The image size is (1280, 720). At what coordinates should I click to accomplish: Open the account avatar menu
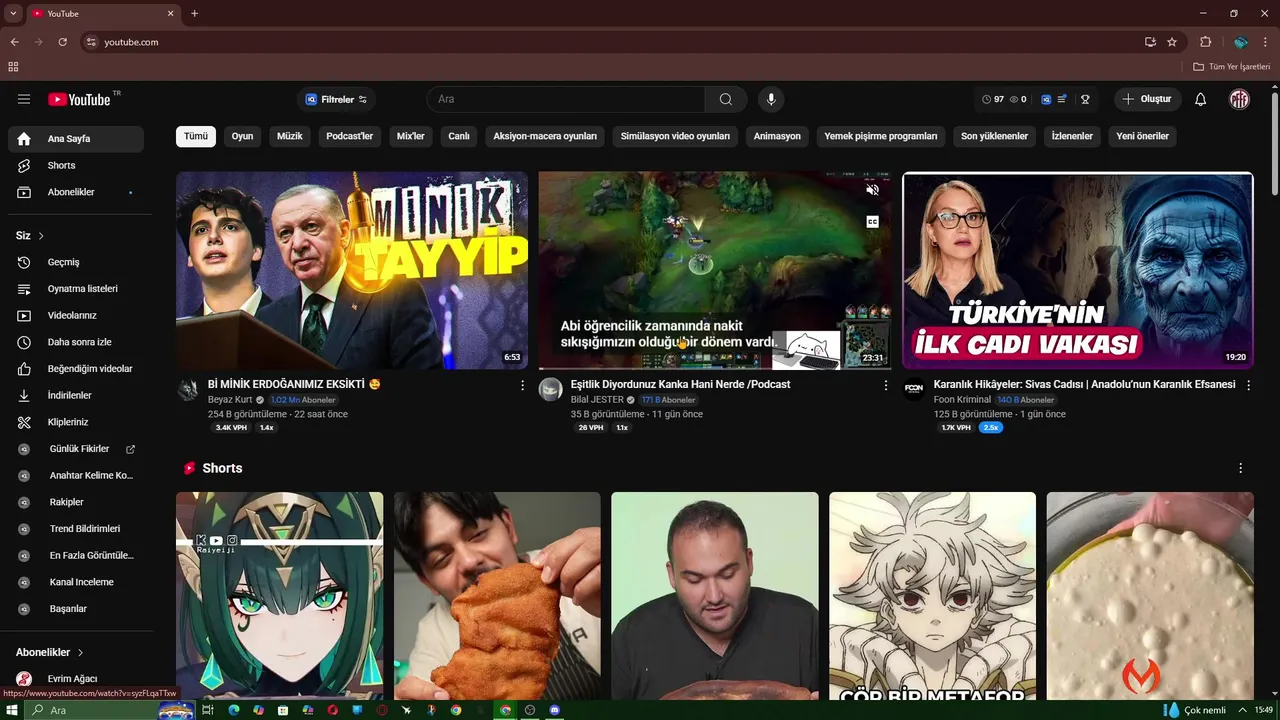(x=1239, y=99)
